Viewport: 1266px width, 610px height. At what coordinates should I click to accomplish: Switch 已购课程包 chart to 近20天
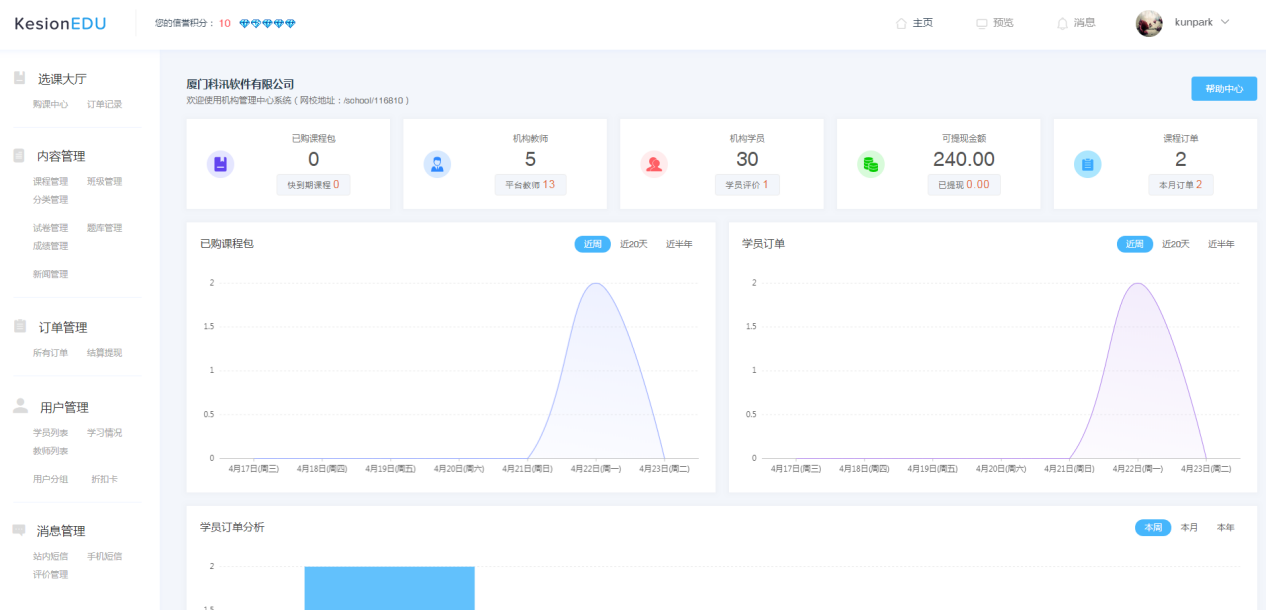tap(634, 244)
